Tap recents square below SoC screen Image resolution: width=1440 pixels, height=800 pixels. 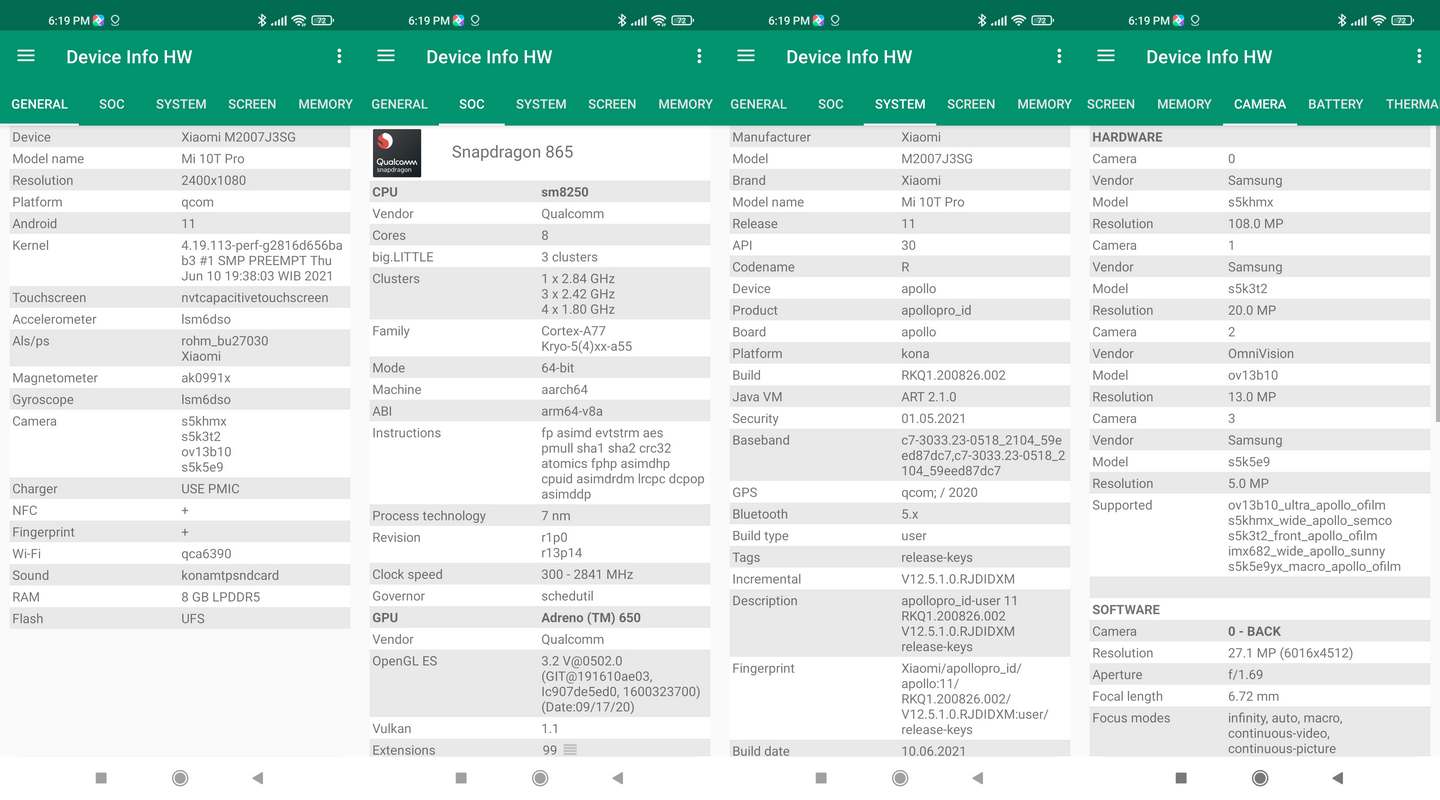[x=461, y=778]
